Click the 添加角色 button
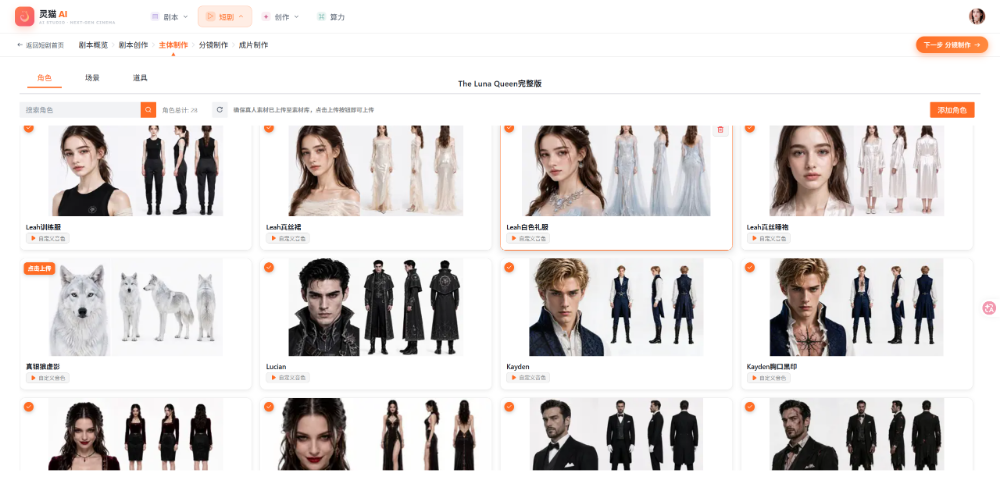The image size is (1000, 480). (952, 110)
